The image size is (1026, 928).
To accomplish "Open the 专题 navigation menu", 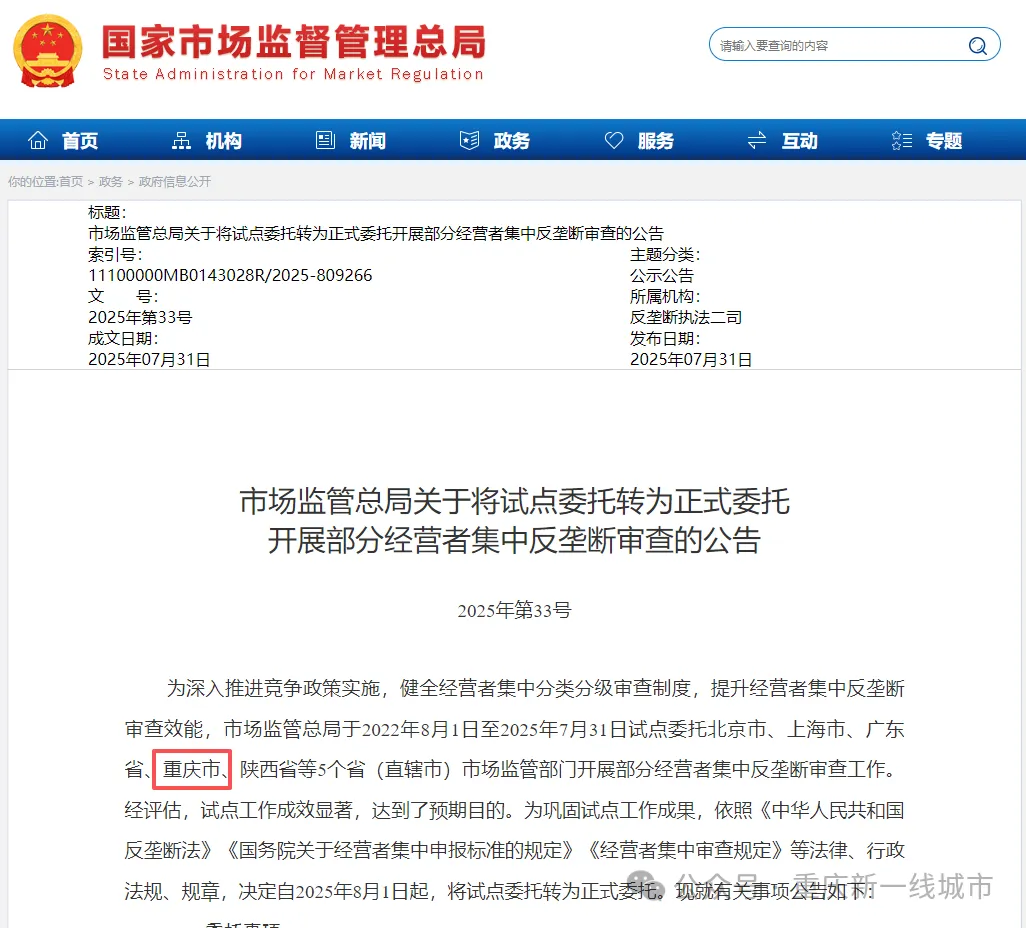I will [x=945, y=140].
